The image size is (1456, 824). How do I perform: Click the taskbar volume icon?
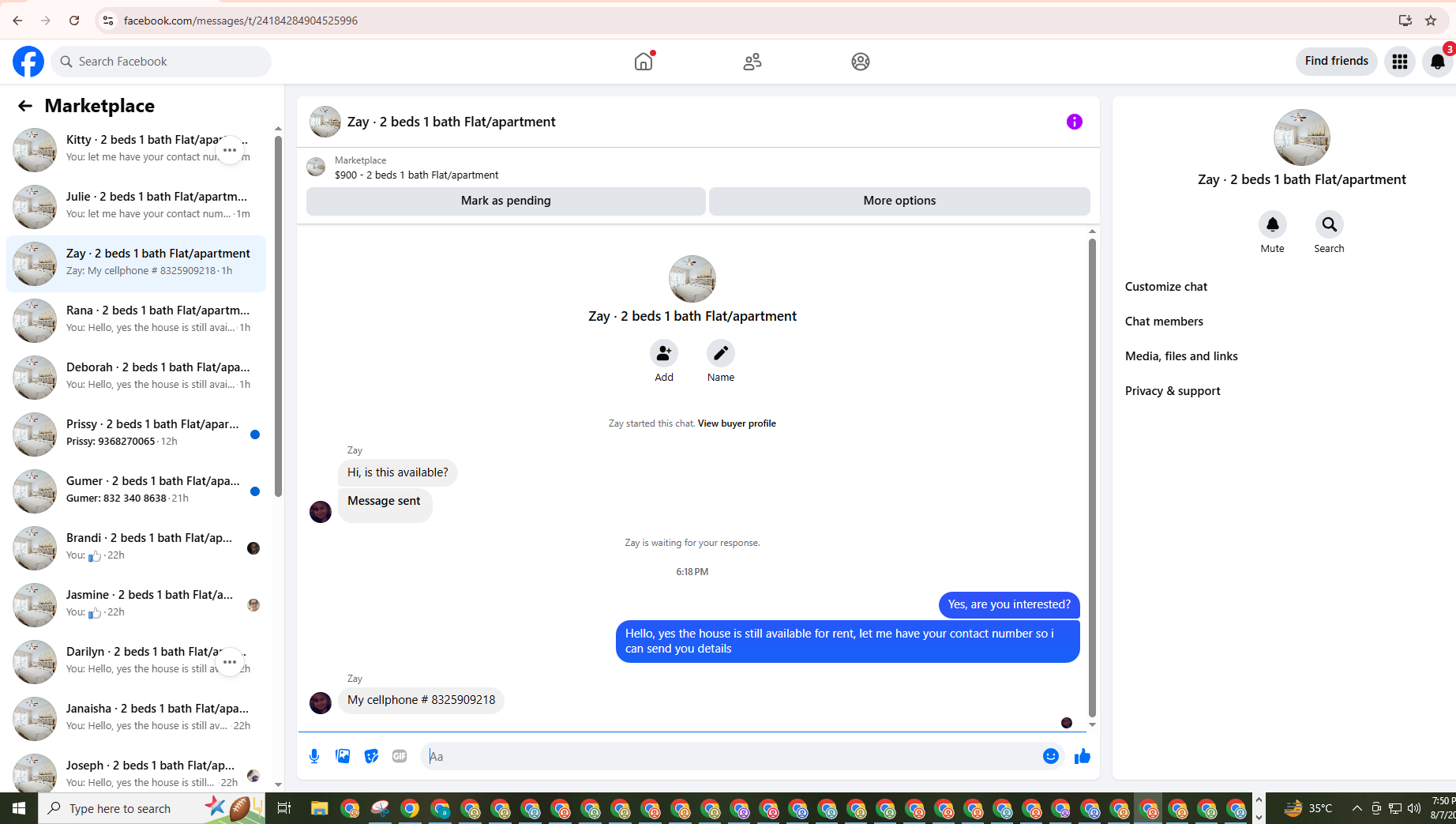1413,808
